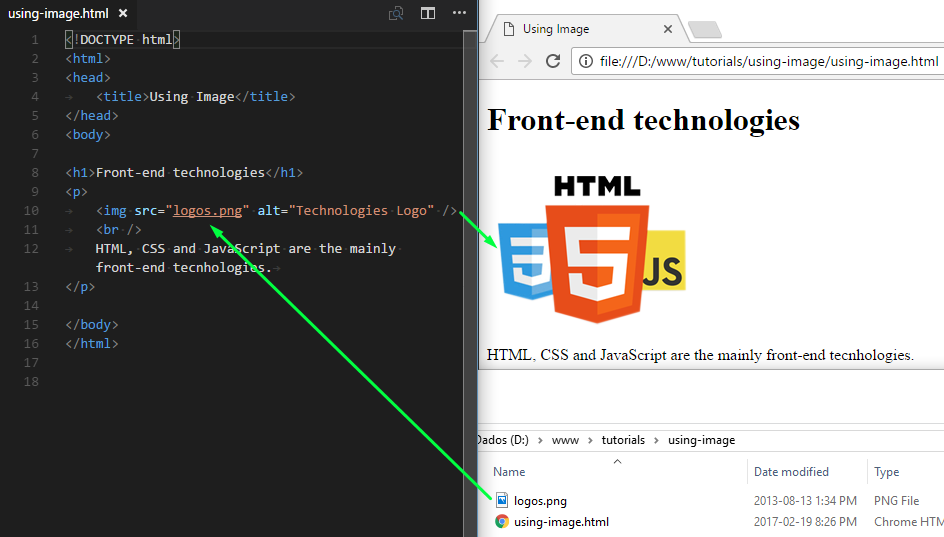Close the Using Image browser tab
The width and height of the screenshot is (944, 537).
point(668,29)
